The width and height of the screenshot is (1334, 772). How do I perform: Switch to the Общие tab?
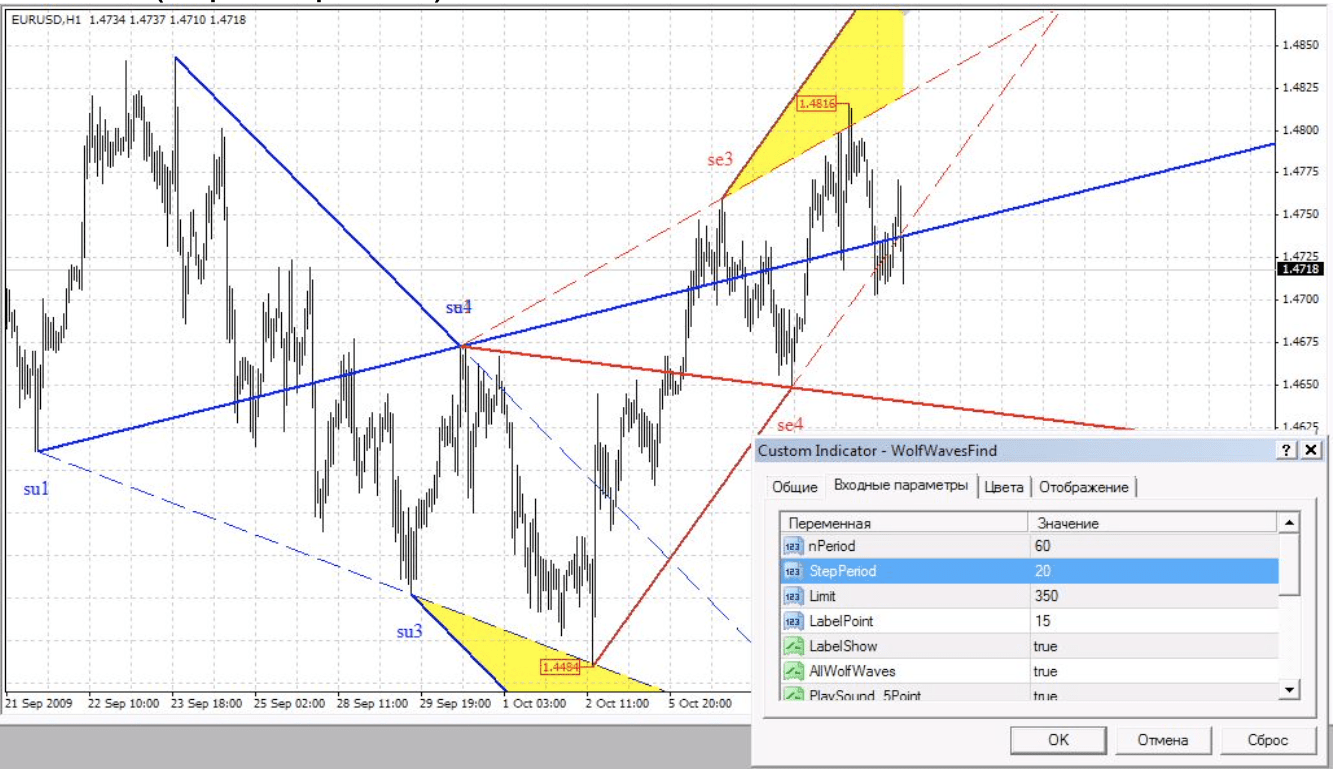tap(794, 487)
